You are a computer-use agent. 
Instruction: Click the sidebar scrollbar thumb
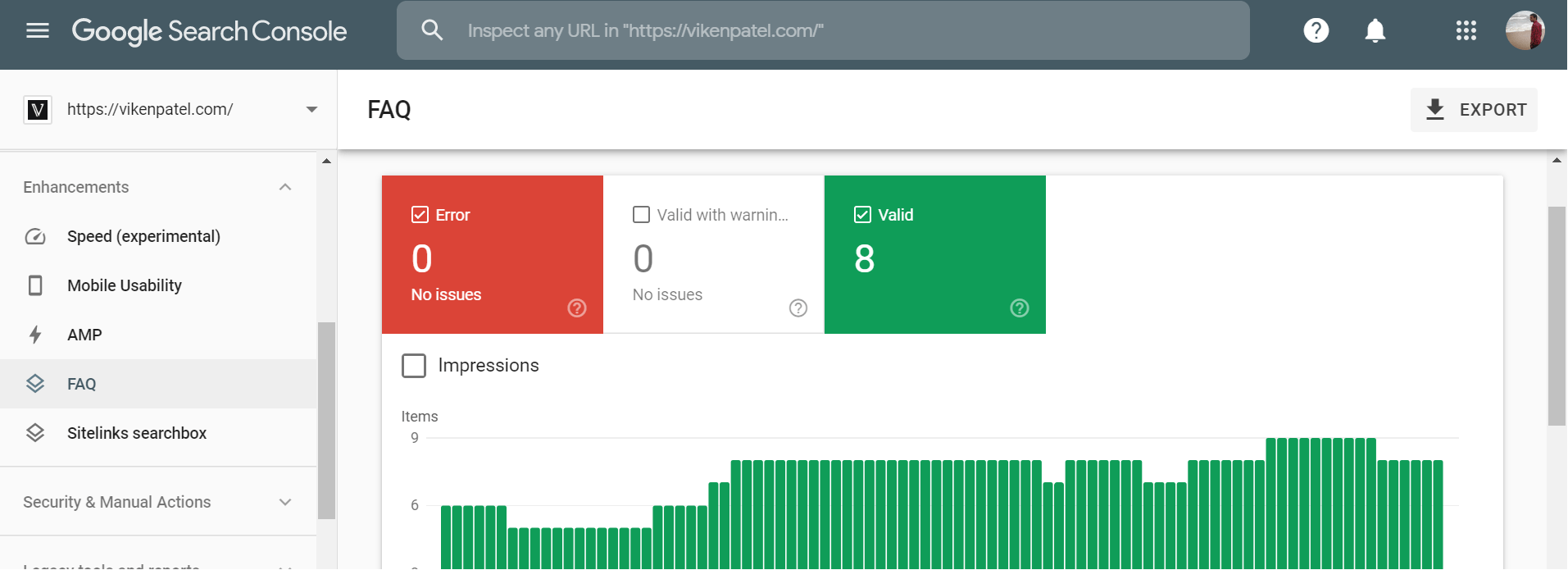326,421
